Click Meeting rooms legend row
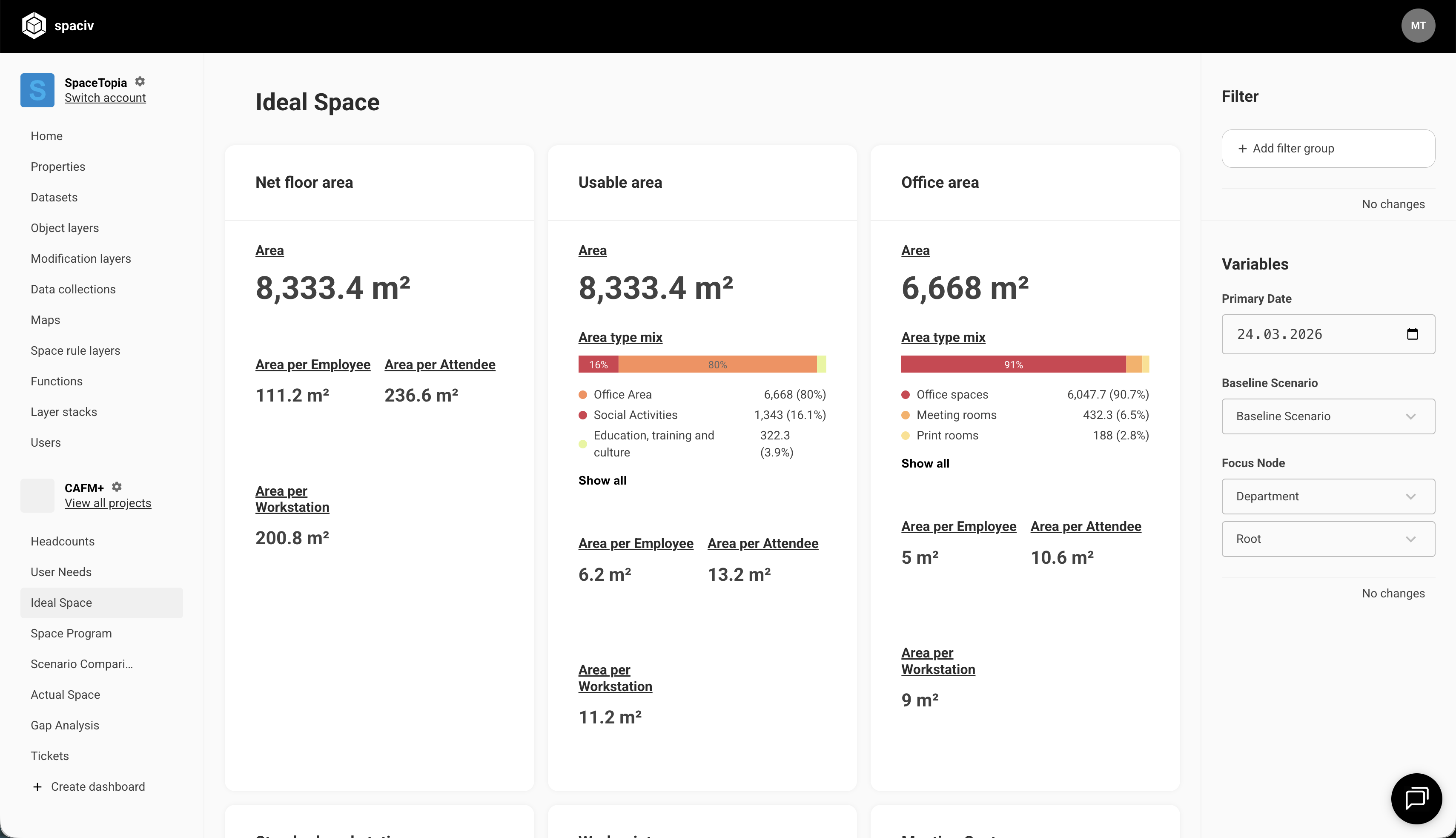 (x=1025, y=415)
